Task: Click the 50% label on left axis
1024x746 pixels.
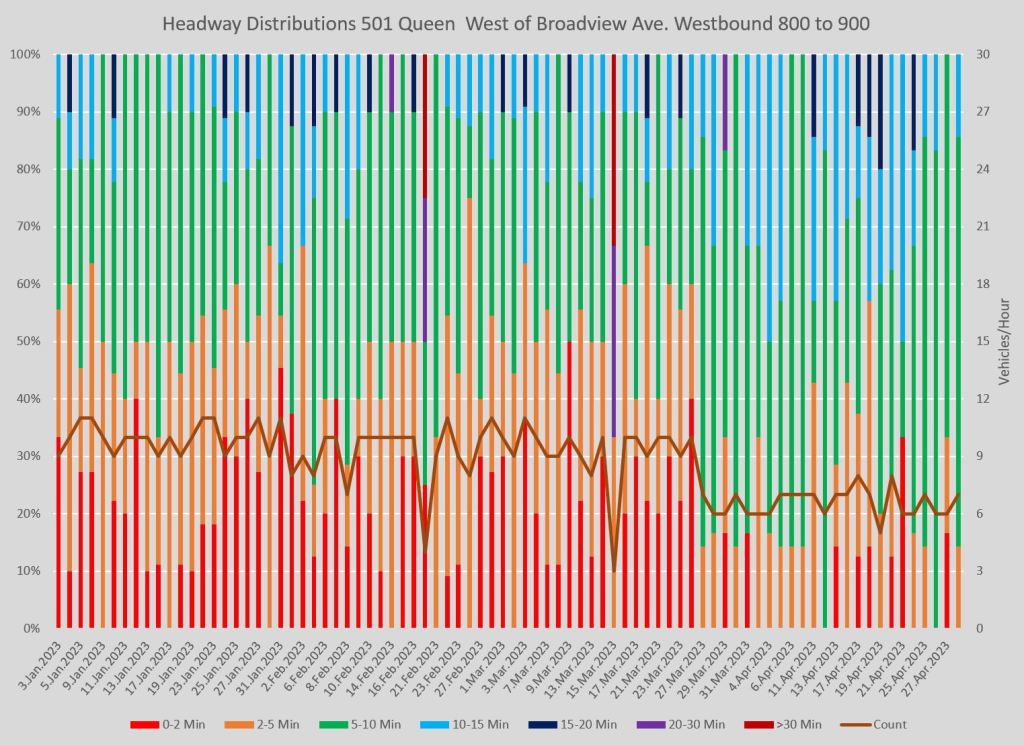Action: [30, 341]
